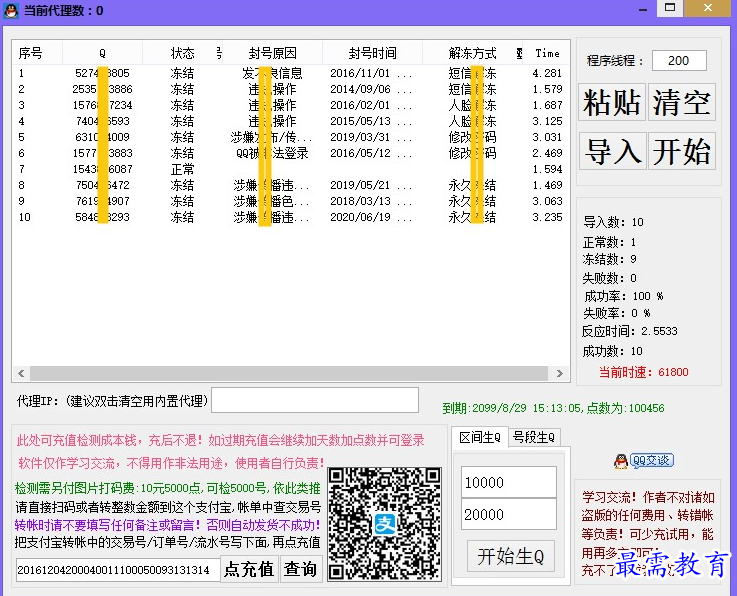Click the horizontal scrollbar thumb of the table

[289, 373]
